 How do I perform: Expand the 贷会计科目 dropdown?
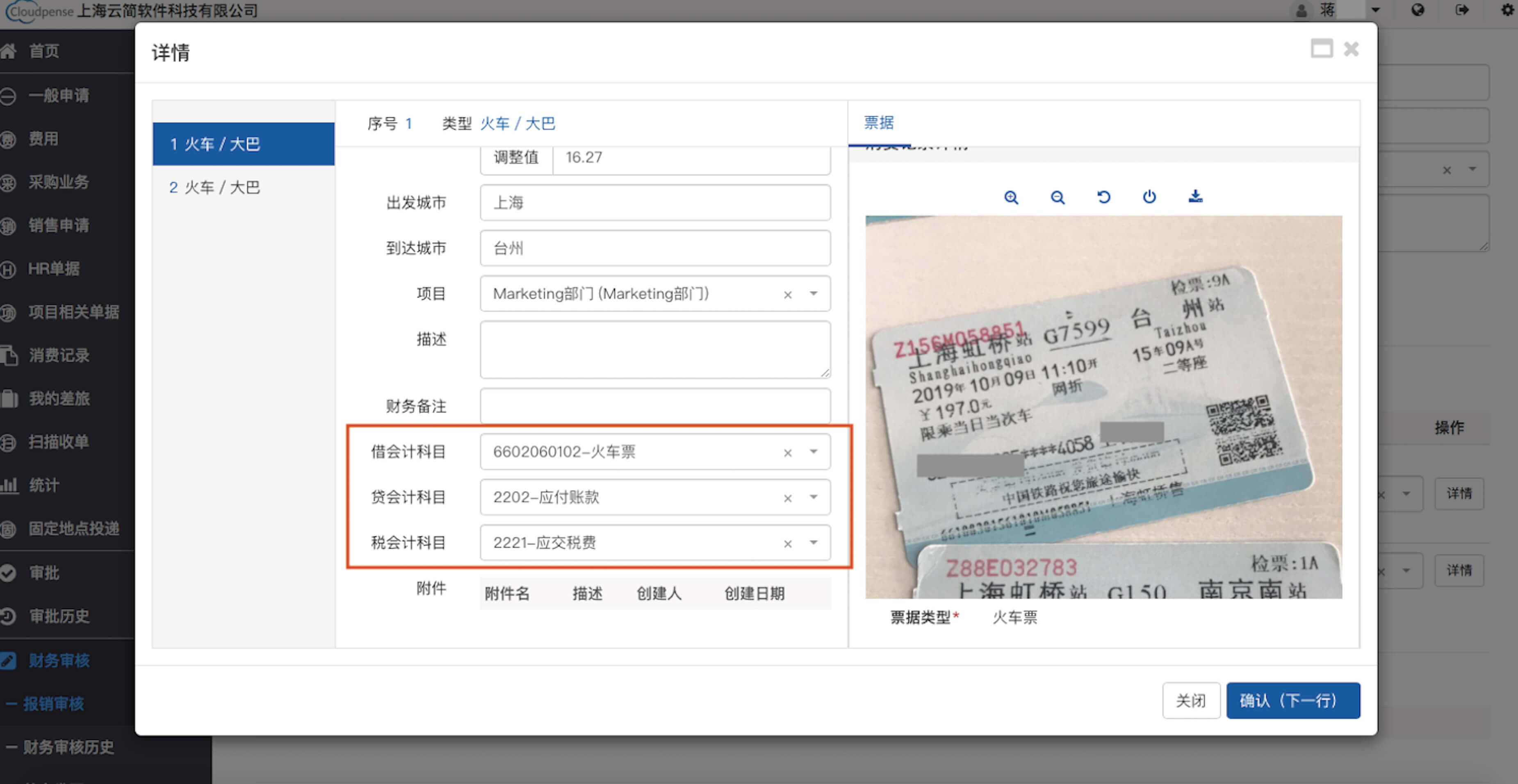(813, 497)
